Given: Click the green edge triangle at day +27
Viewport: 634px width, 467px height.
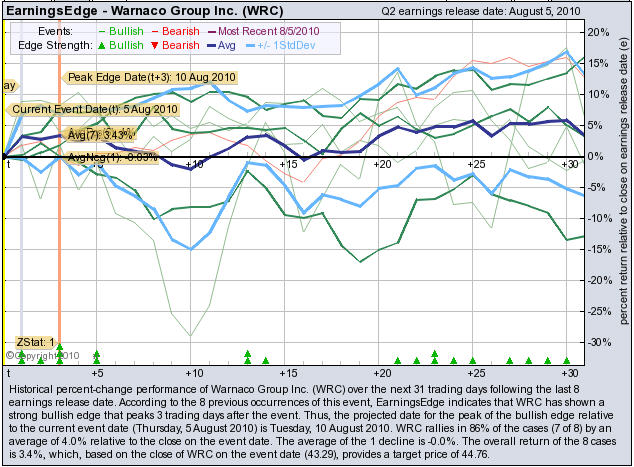Looking at the screenshot, I should [x=509, y=360].
